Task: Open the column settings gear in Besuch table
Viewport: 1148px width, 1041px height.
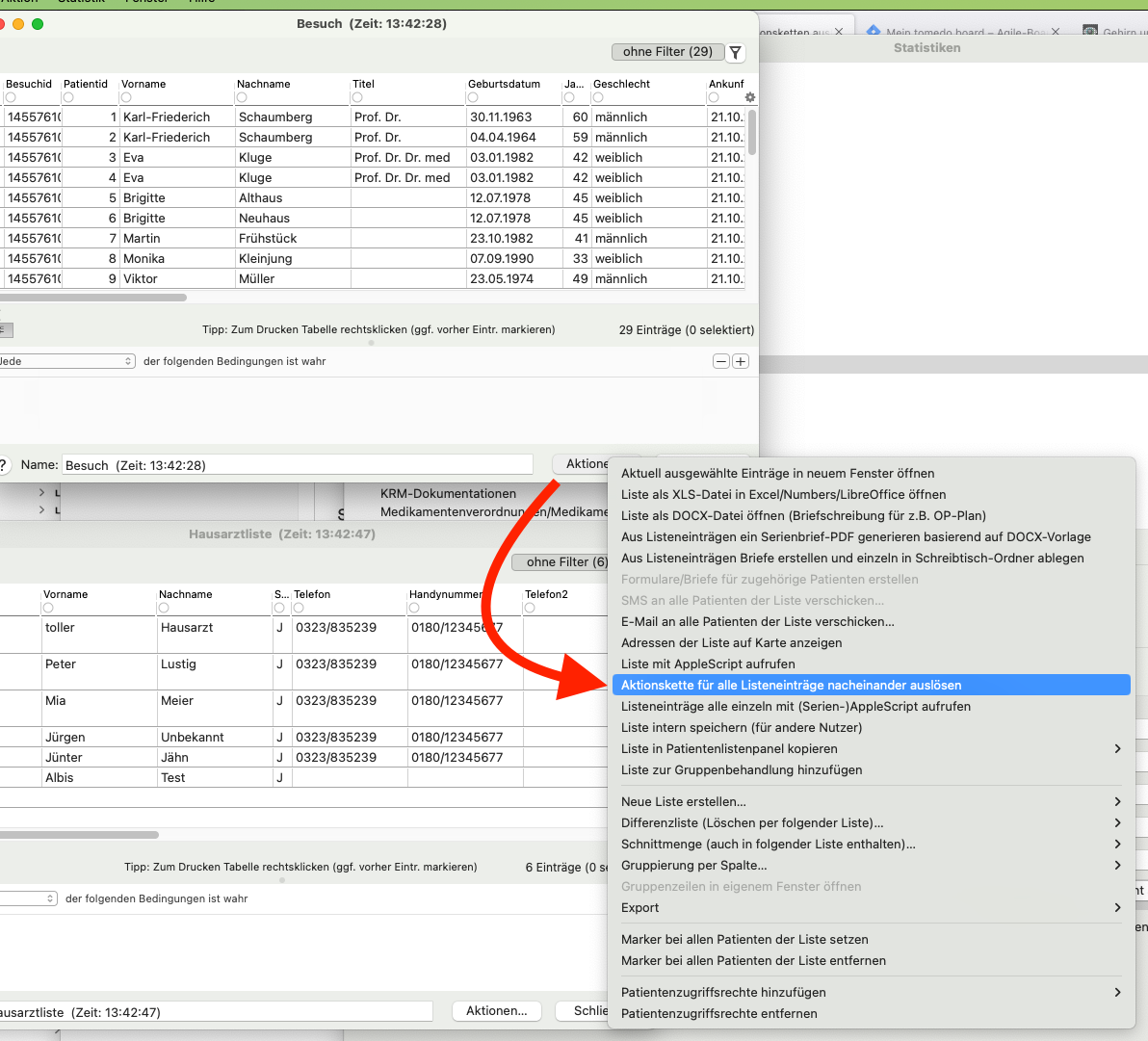Action: 749,97
